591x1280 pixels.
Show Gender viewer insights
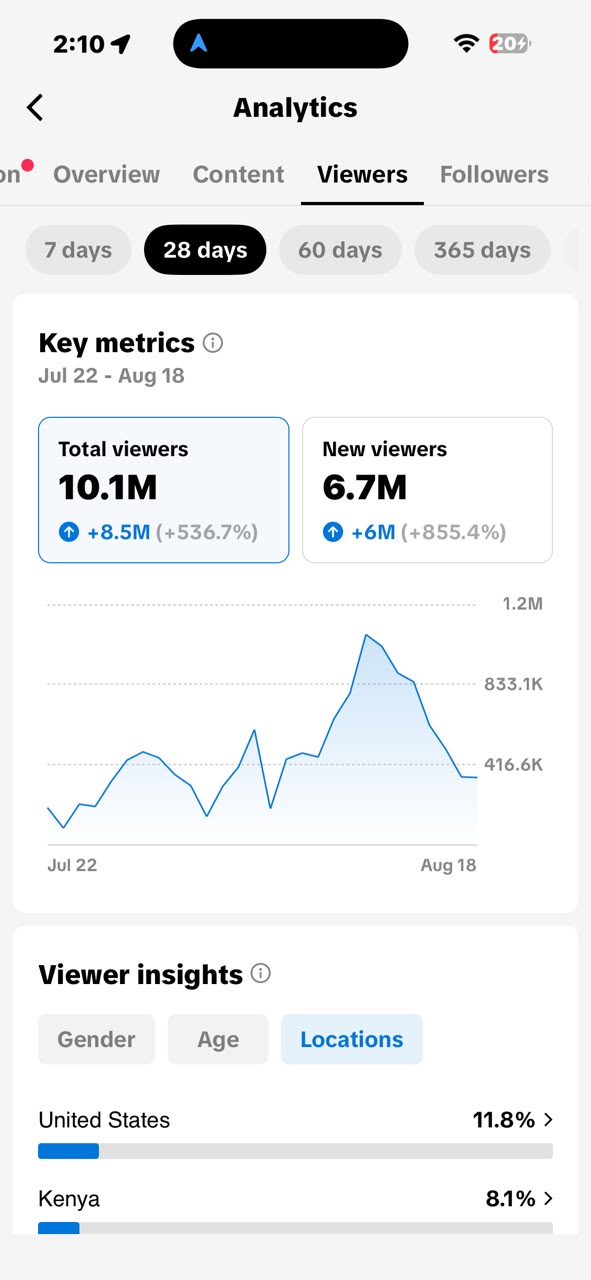[x=96, y=1039]
